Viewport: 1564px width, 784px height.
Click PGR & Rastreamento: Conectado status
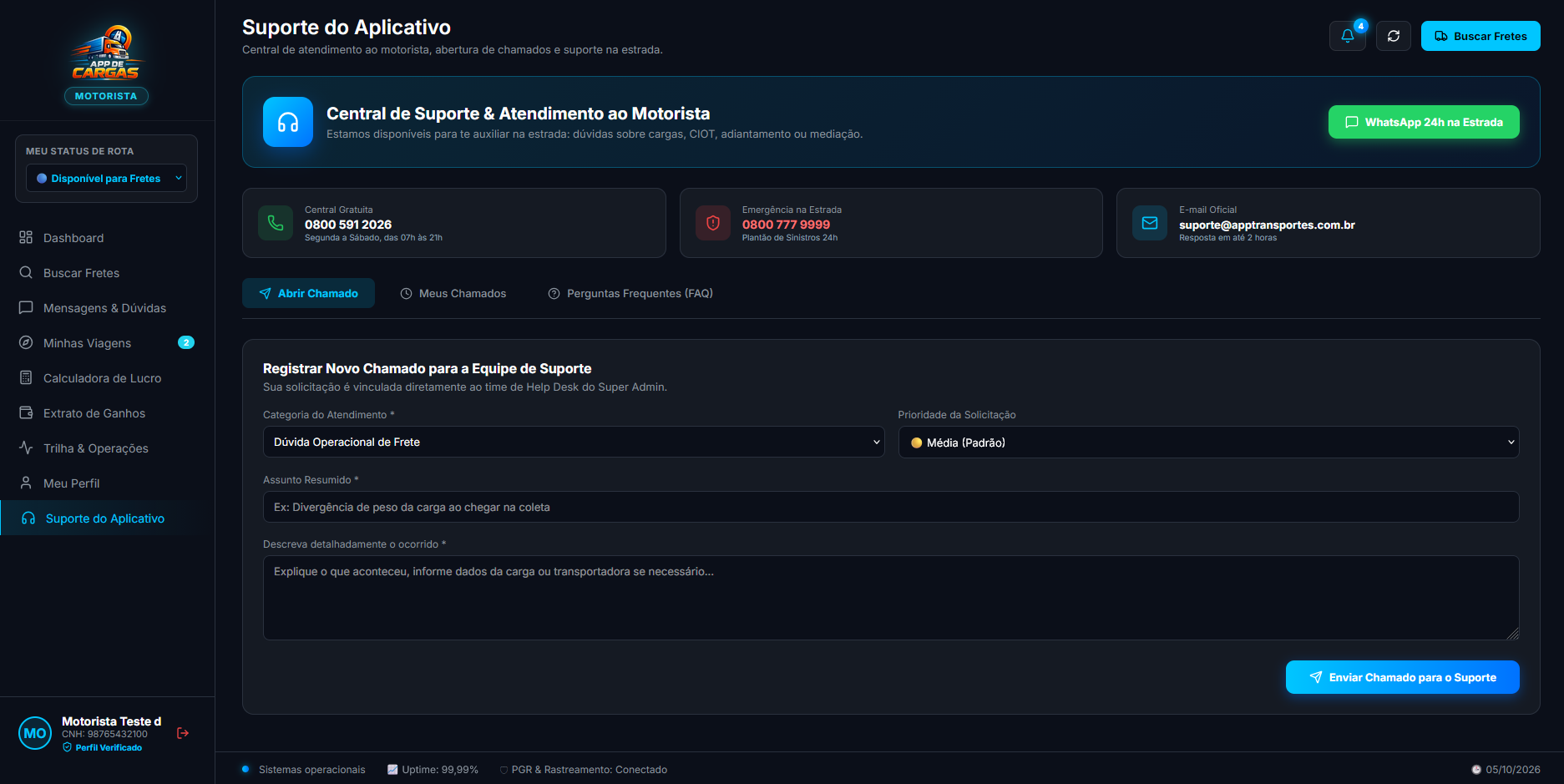point(583,770)
